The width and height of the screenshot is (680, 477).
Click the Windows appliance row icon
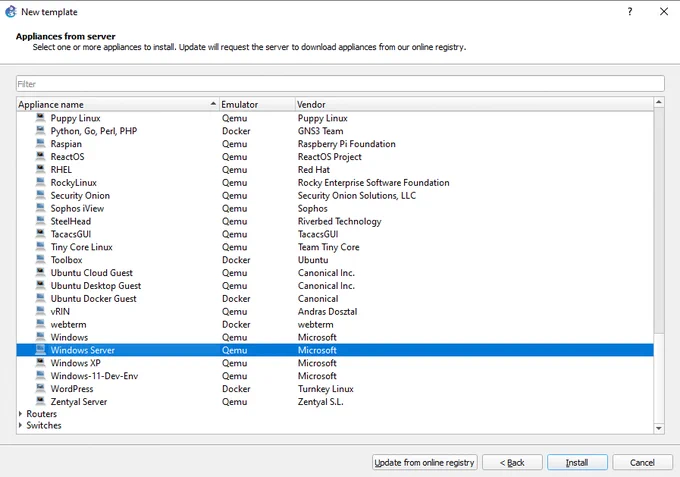(40, 337)
